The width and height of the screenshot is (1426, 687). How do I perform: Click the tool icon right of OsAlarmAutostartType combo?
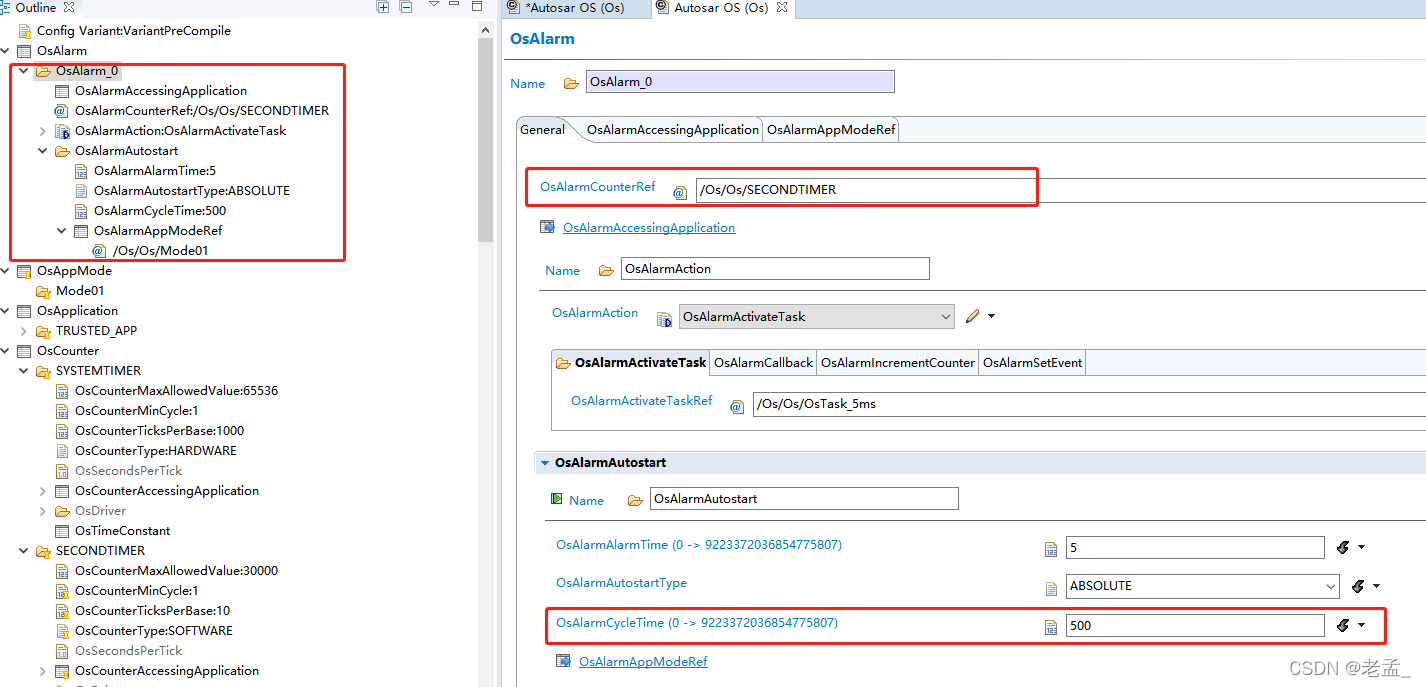[x=1359, y=586]
